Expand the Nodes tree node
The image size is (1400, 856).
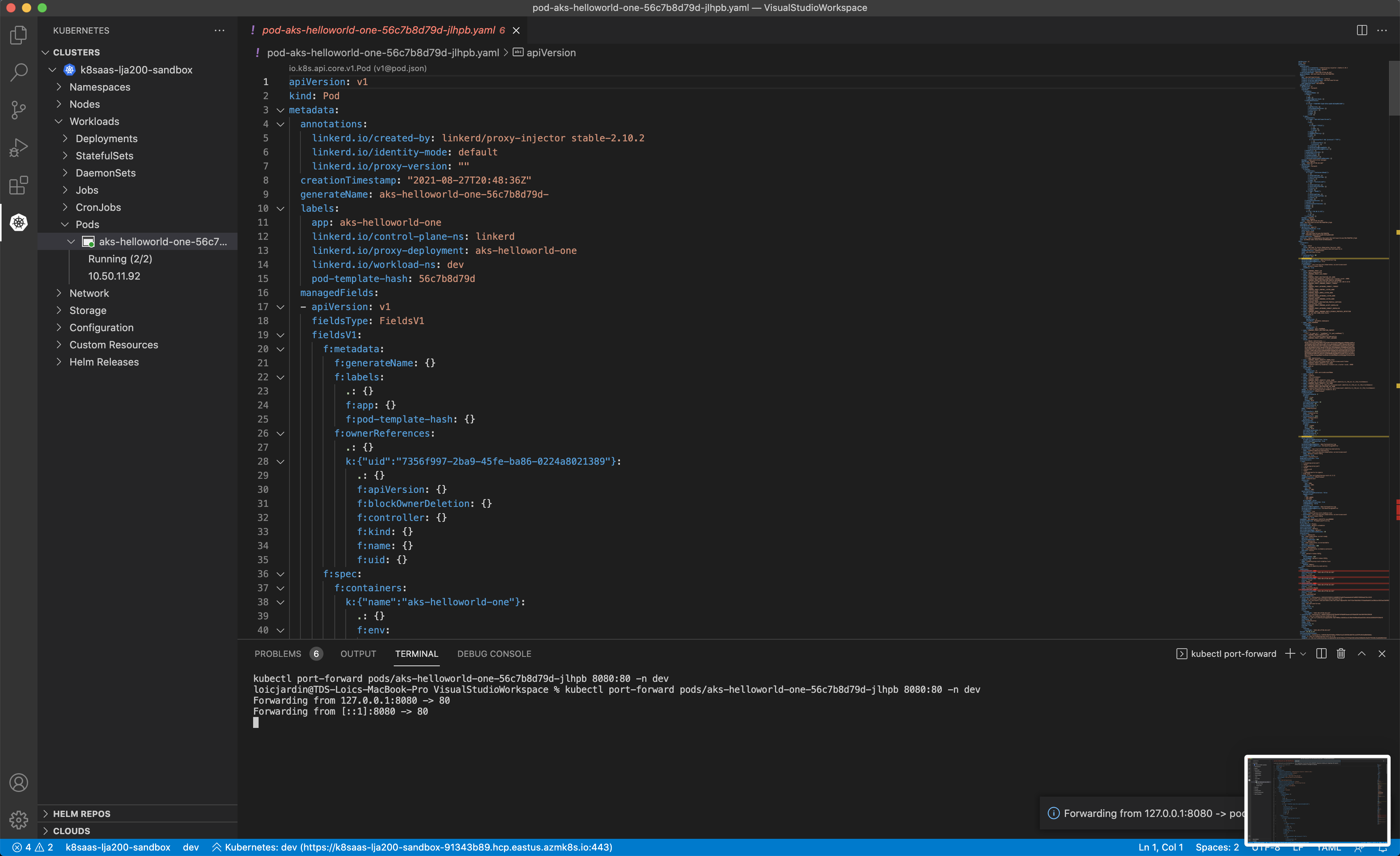[x=59, y=104]
